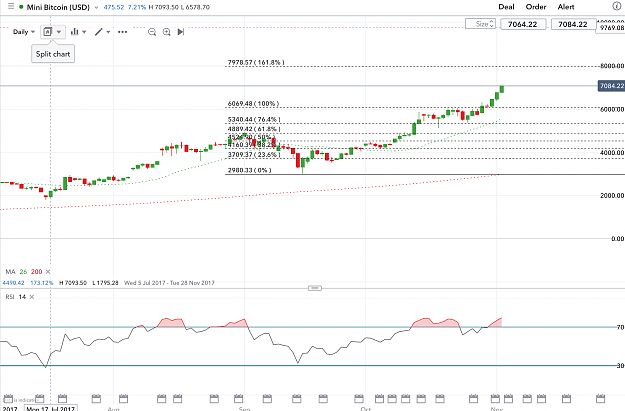Expand the chart type dropdown arrow
Viewport: 625px width, 411px height.
point(84,32)
